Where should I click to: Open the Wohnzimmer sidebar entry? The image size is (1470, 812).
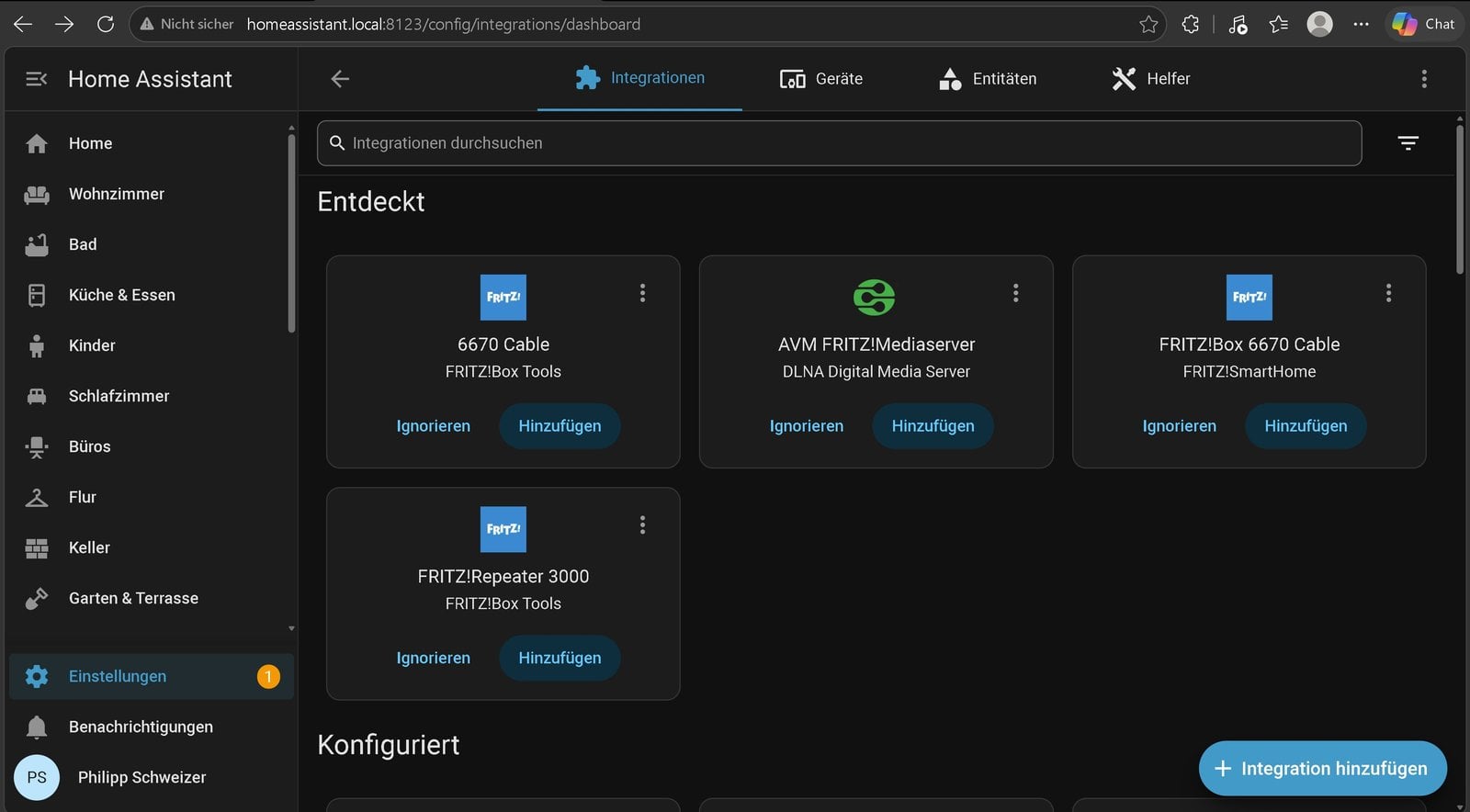click(x=152, y=194)
